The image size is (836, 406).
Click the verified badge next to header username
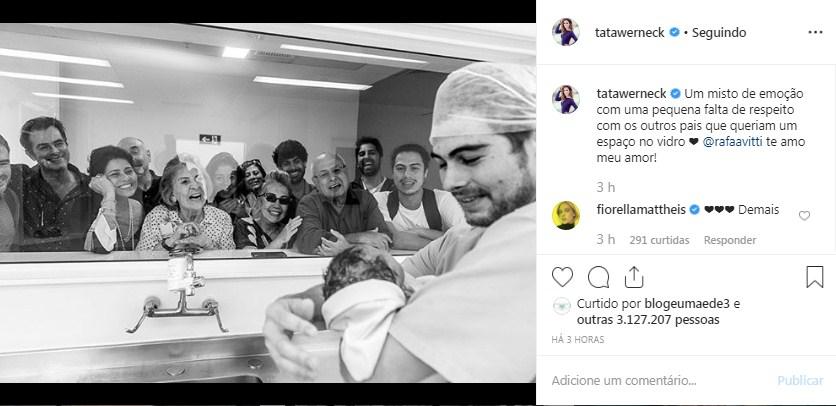(674, 33)
